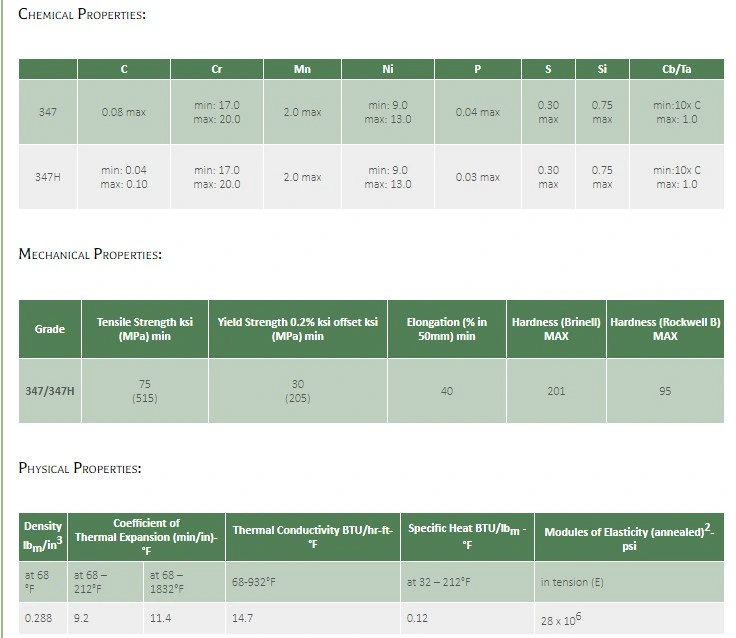Image resolution: width=736 pixels, height=638 pixels.
Task: Click the Physical Properties heading
Action: pos(80,468)
